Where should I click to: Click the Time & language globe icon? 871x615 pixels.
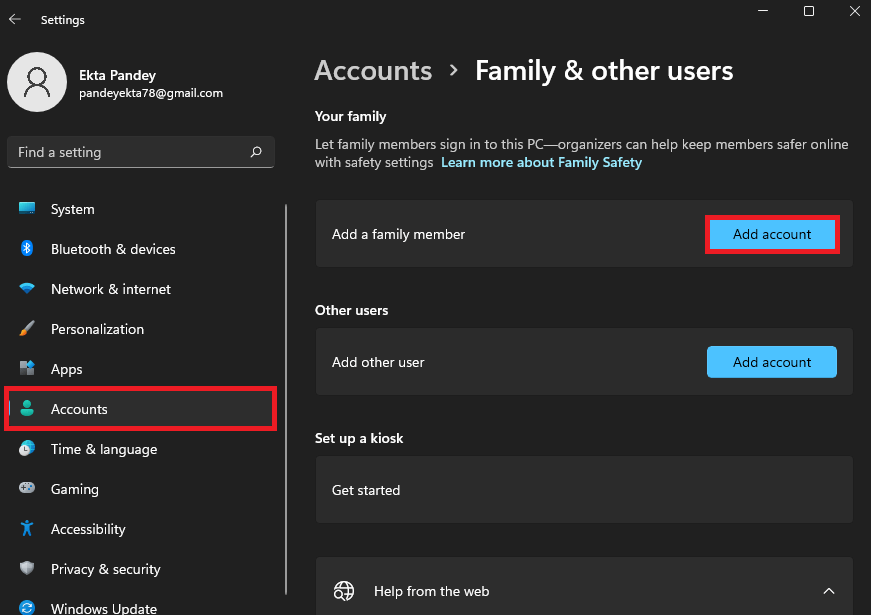(27, 449)
